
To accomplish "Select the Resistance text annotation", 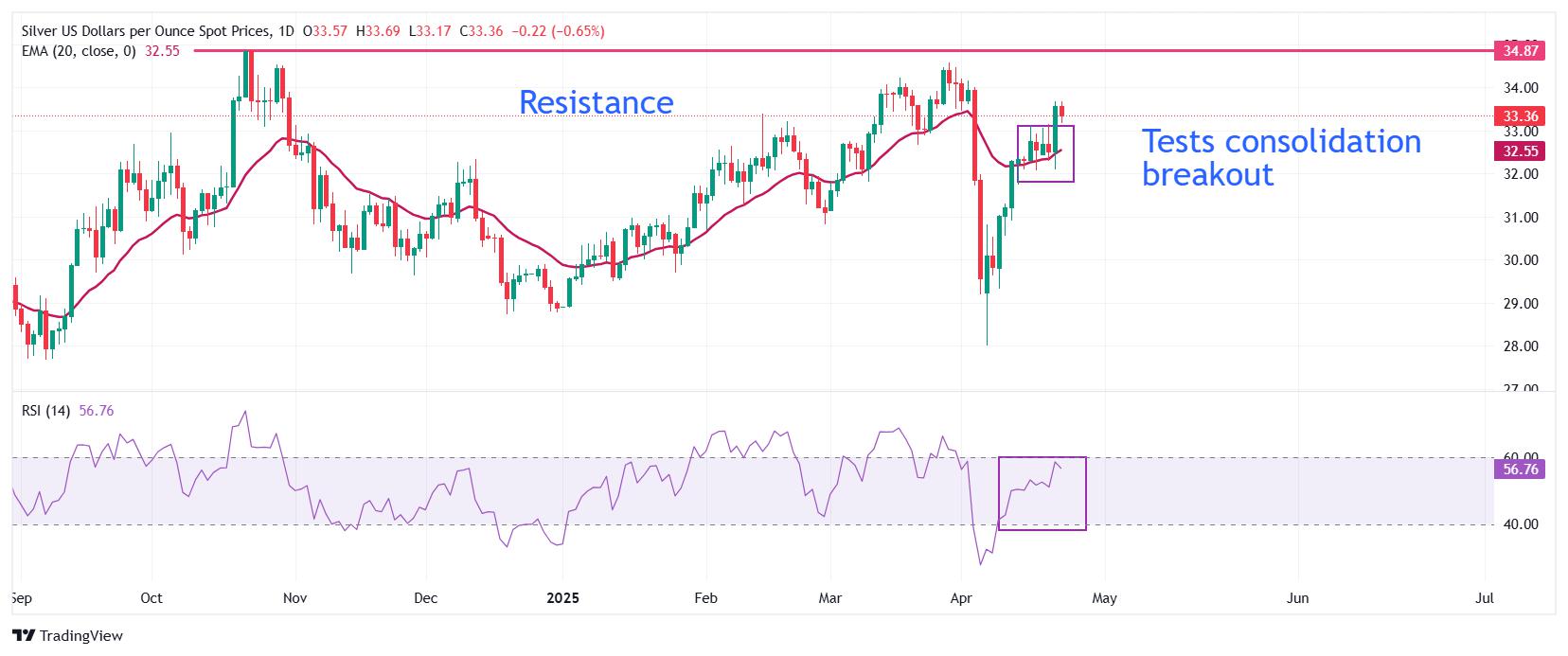I will [x=597, y=102].
